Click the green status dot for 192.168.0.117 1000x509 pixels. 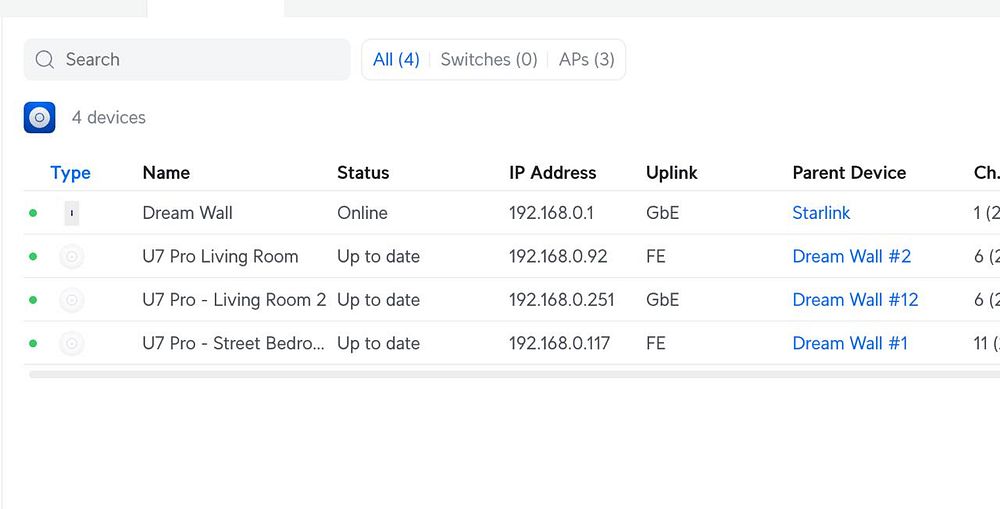33,344
